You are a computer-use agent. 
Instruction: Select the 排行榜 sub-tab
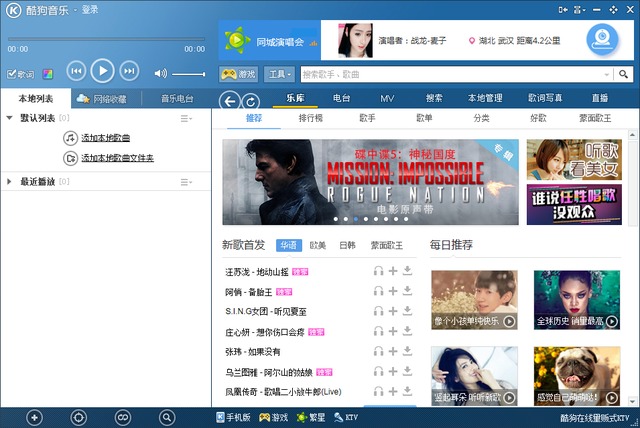click(x=311, y=118)
